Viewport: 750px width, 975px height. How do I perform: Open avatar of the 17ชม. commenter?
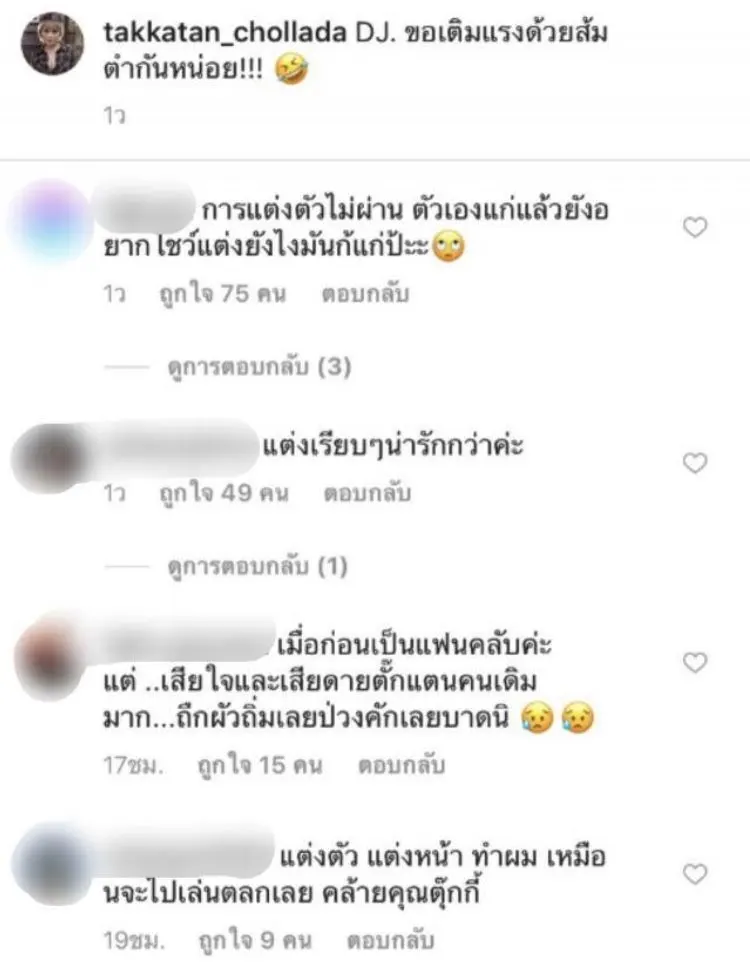(x=52, y=658)
